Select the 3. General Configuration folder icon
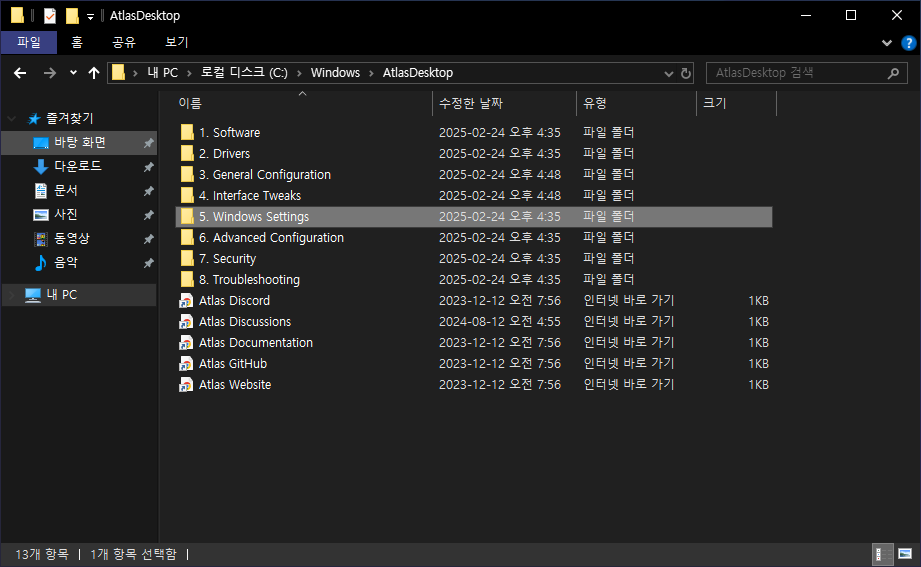This screenshot has height=567, width=921. coord(187,175)
